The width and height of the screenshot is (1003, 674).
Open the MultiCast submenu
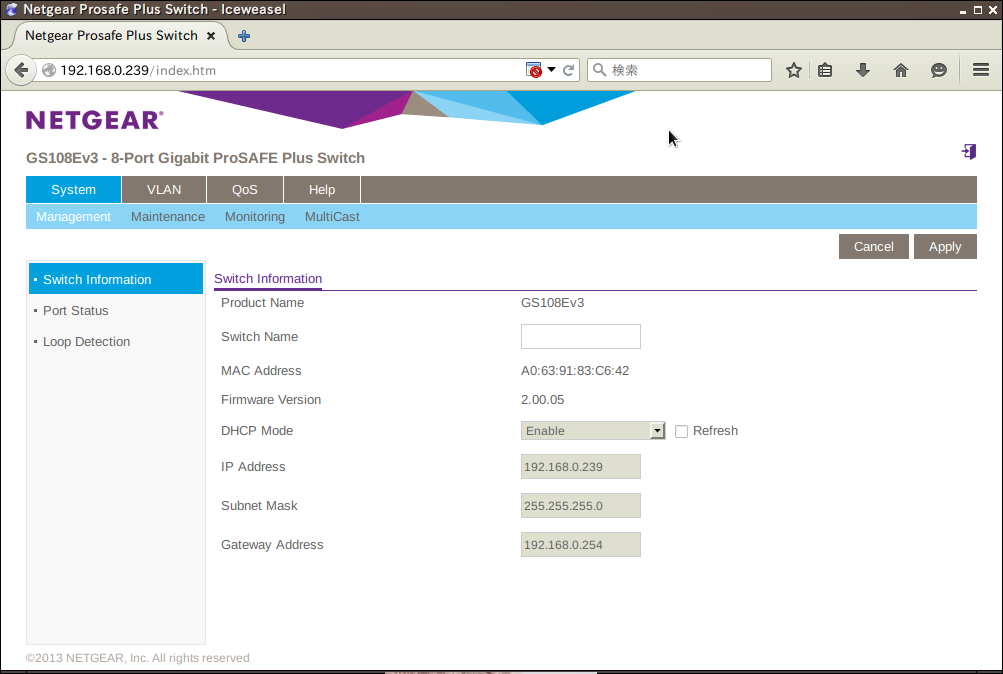click(x=332, y=217)
